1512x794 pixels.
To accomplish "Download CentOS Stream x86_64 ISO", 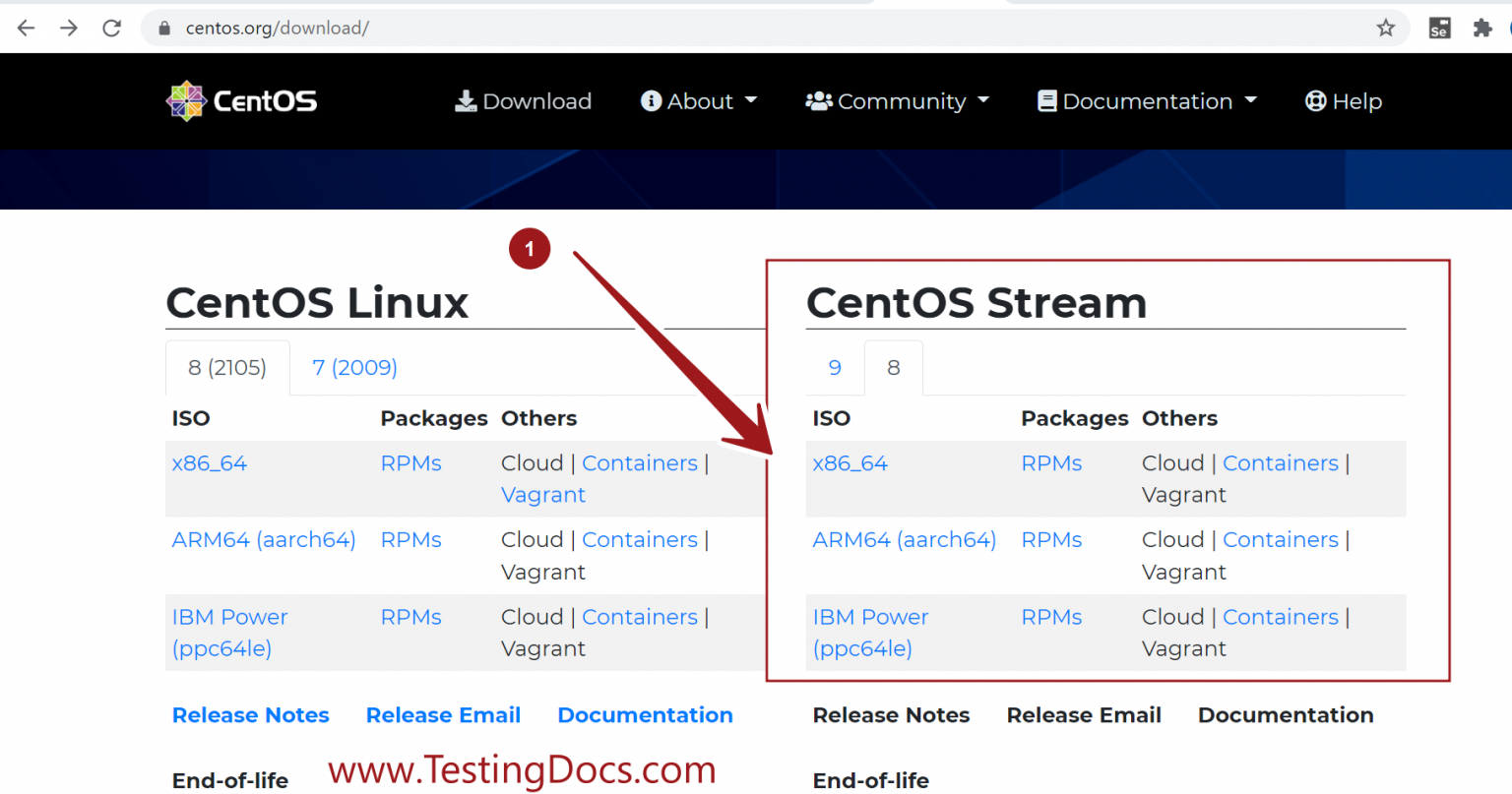I will click(850, 463).
